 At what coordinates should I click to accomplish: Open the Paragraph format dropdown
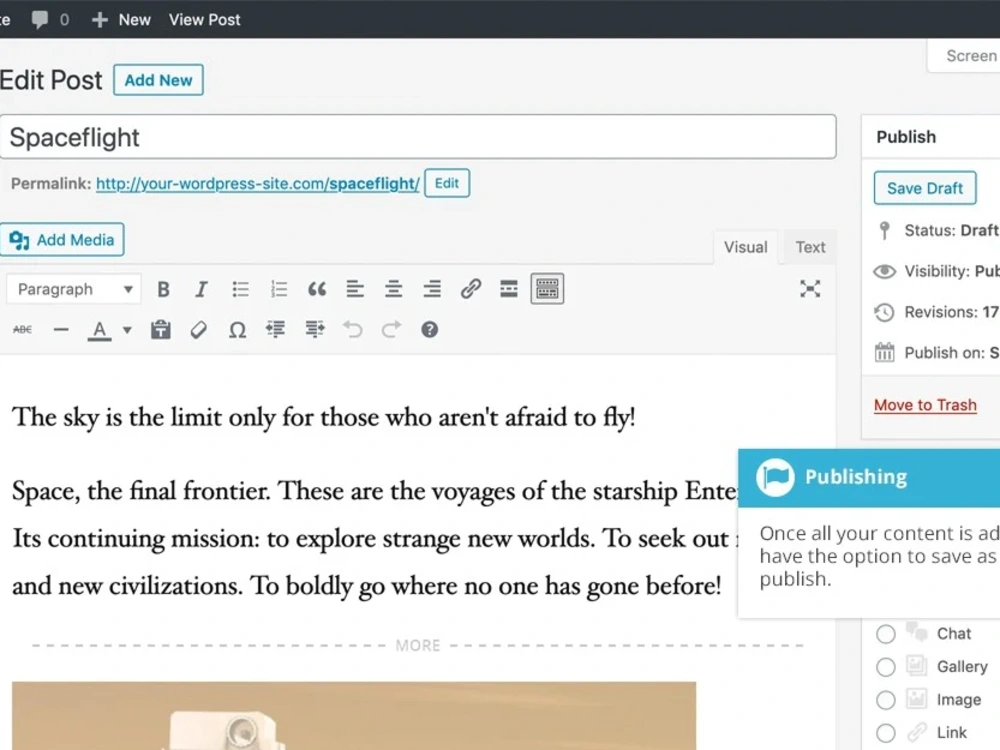(x=74, y=290)
